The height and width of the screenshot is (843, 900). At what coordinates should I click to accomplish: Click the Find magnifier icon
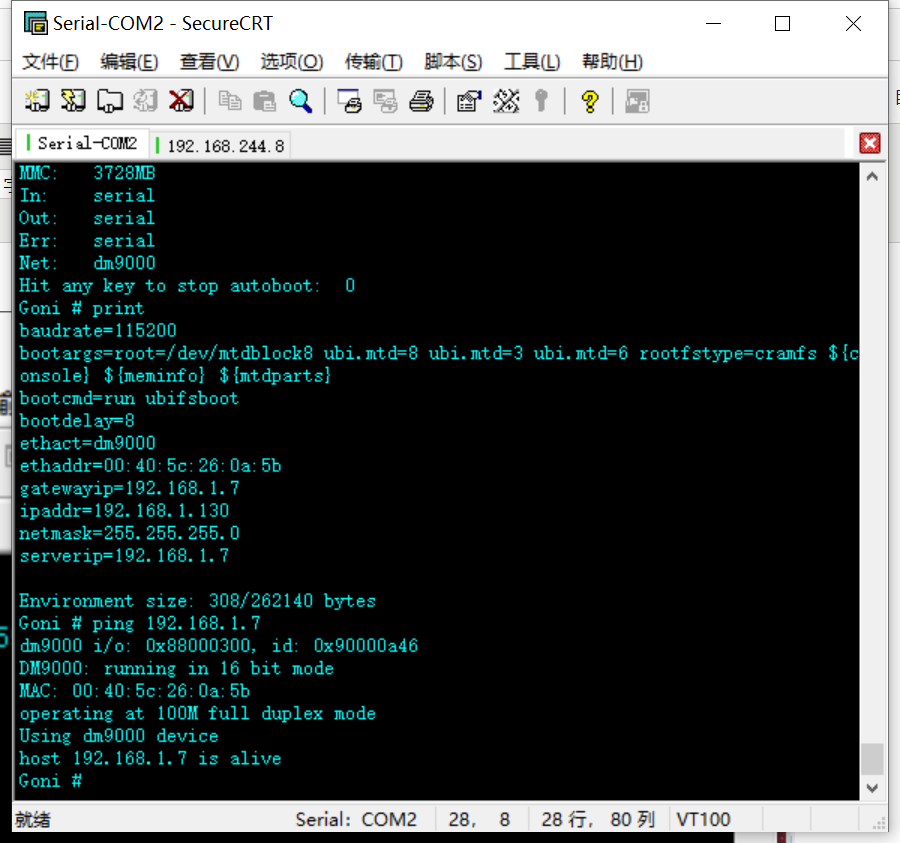300,101
